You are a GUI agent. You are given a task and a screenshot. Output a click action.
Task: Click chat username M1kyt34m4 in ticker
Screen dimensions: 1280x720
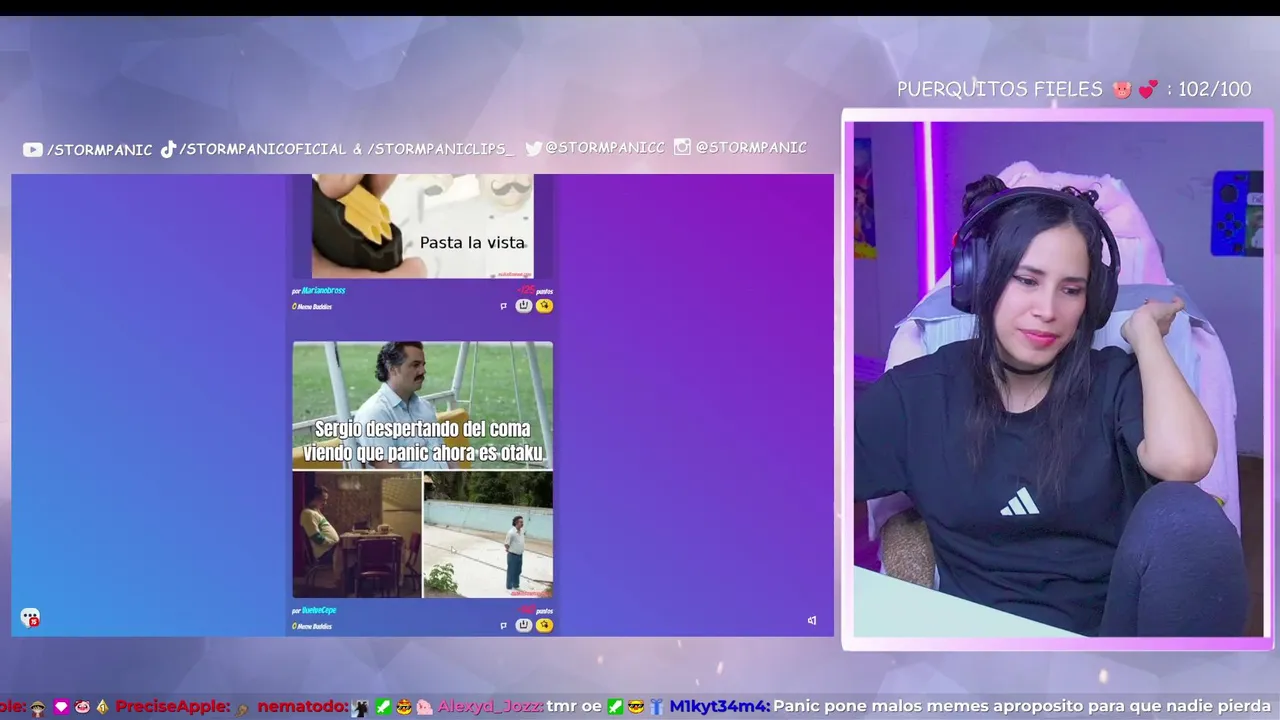[719, 706]
